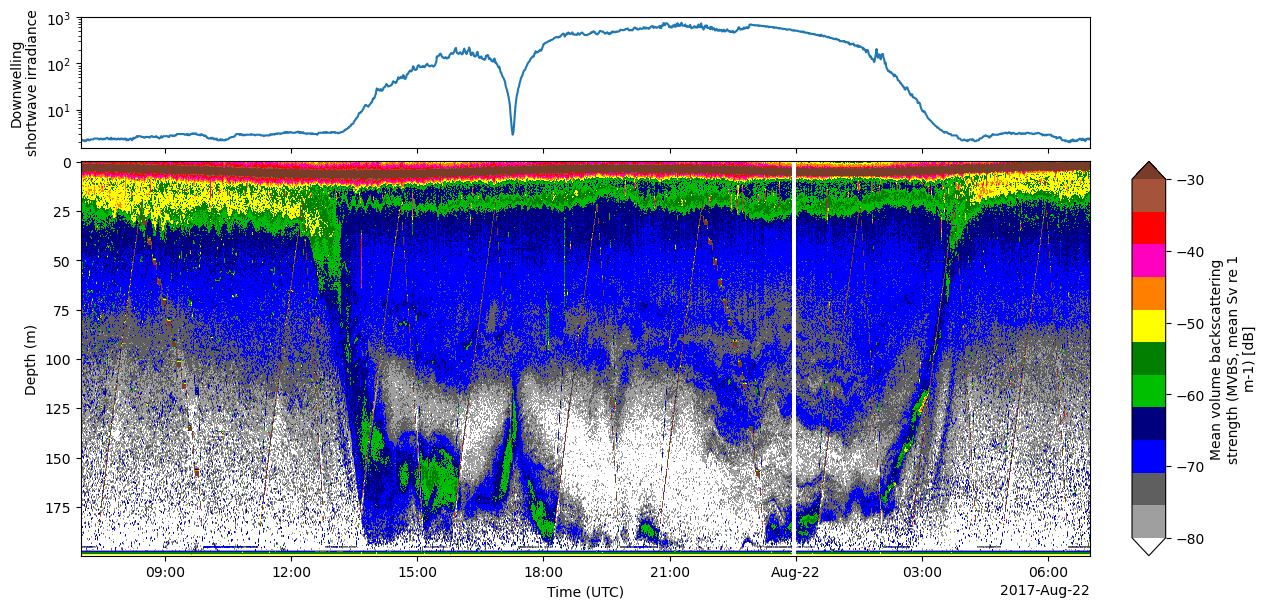This screenshot has height=609, width=1266.
Task: Click the 'Depth (m)' axis title
Action: coord(32,358)
